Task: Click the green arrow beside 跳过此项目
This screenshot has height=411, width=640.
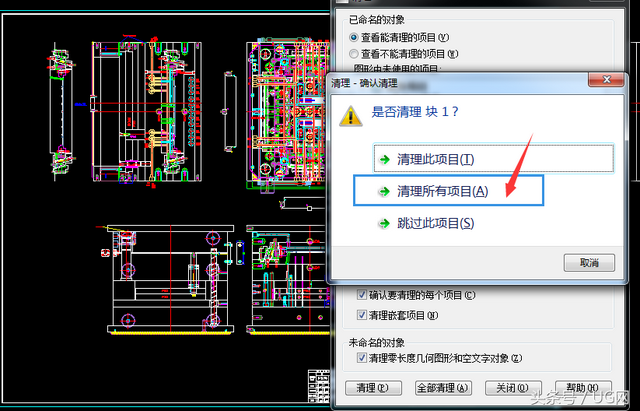Action: point(384,223)
